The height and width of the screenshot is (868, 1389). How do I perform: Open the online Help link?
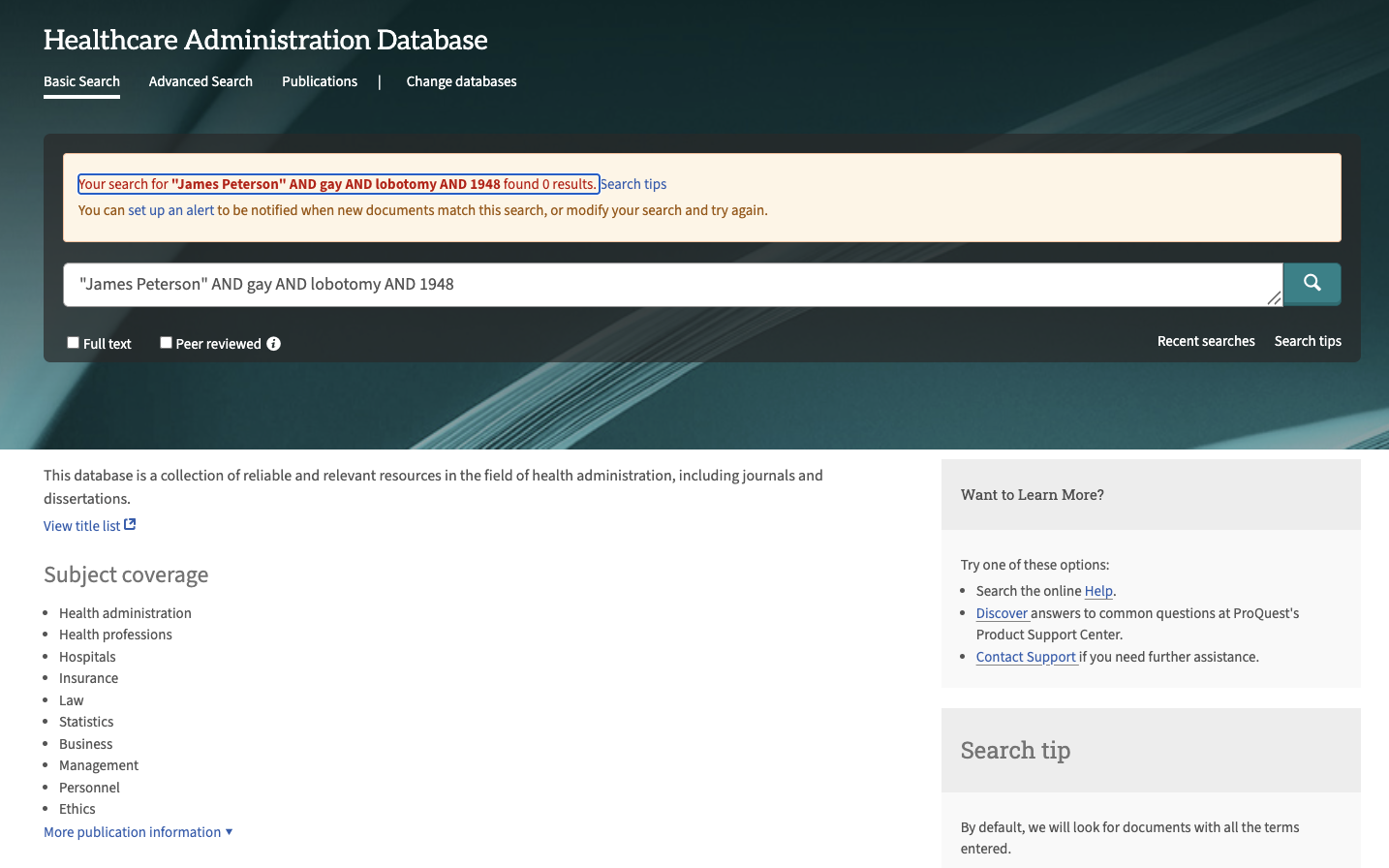tap(1098, 591)
